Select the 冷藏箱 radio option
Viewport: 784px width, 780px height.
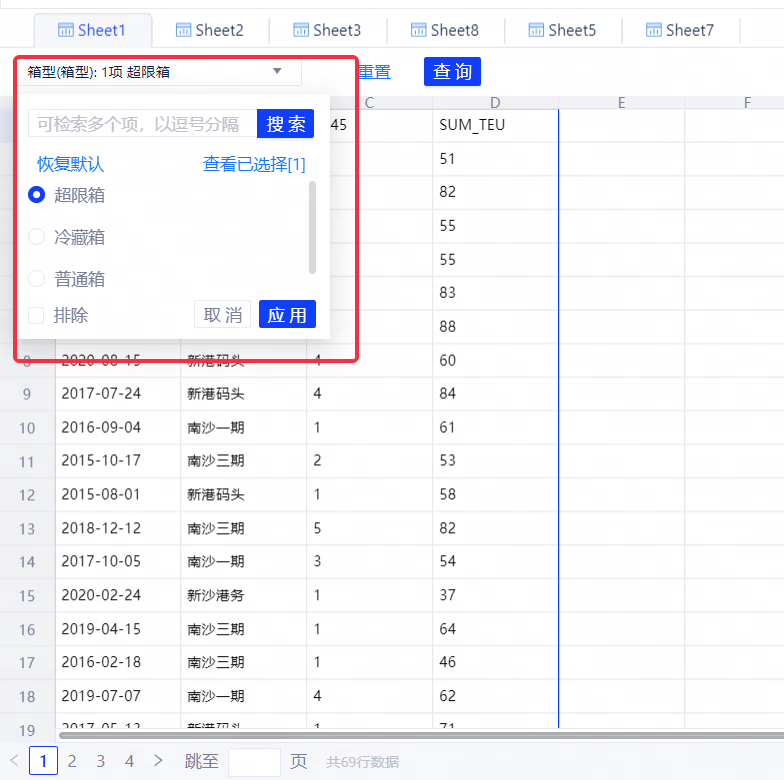click(37, 237)
